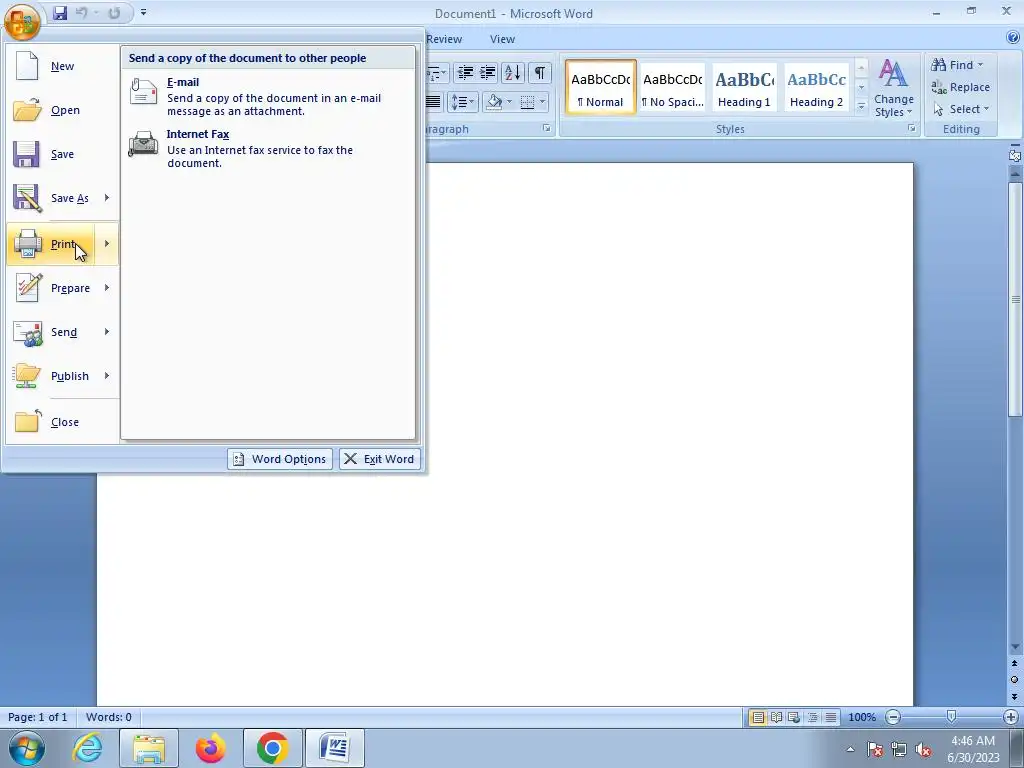Viewport: 1024px width, 768px height.
Task: Switch to the View tab
Action: [502, 39]
